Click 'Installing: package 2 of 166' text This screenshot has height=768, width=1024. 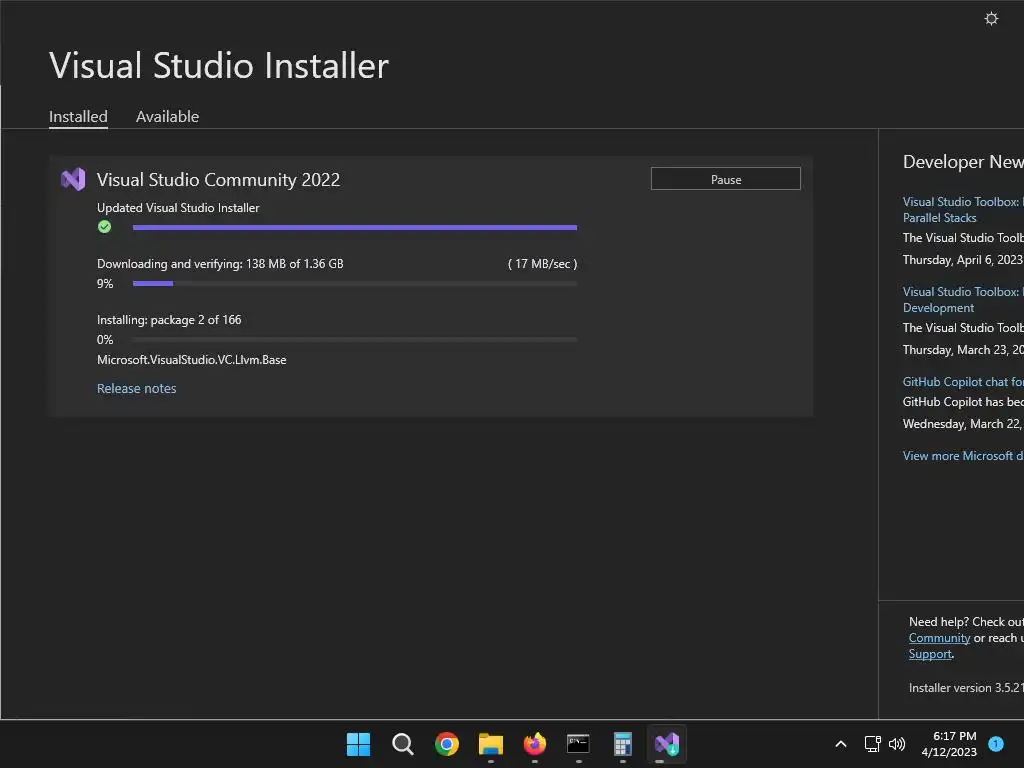click(x=169, y=320)
